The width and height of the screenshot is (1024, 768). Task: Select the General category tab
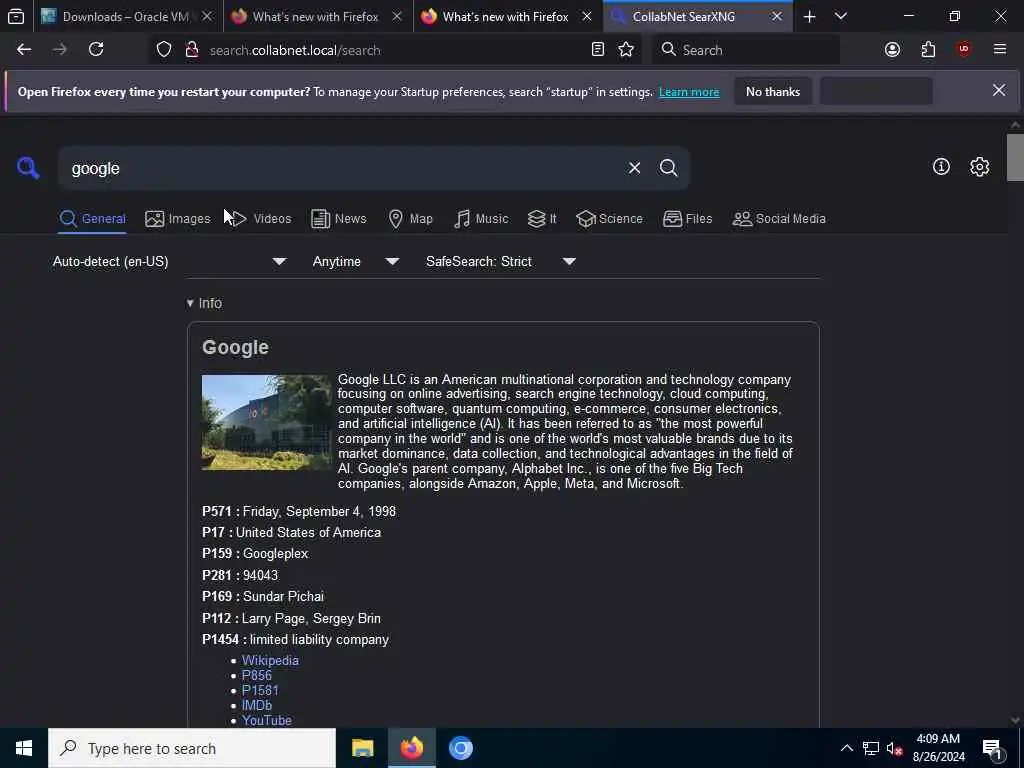coord(92,219)
